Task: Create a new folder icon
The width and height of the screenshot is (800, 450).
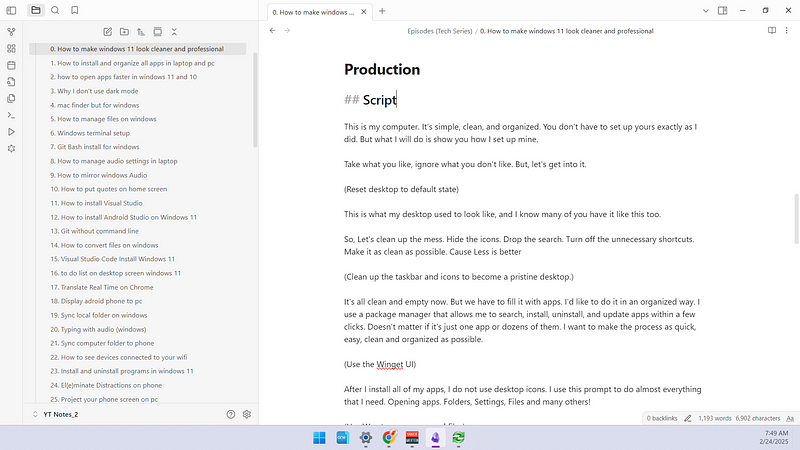Action: (124, 32)
